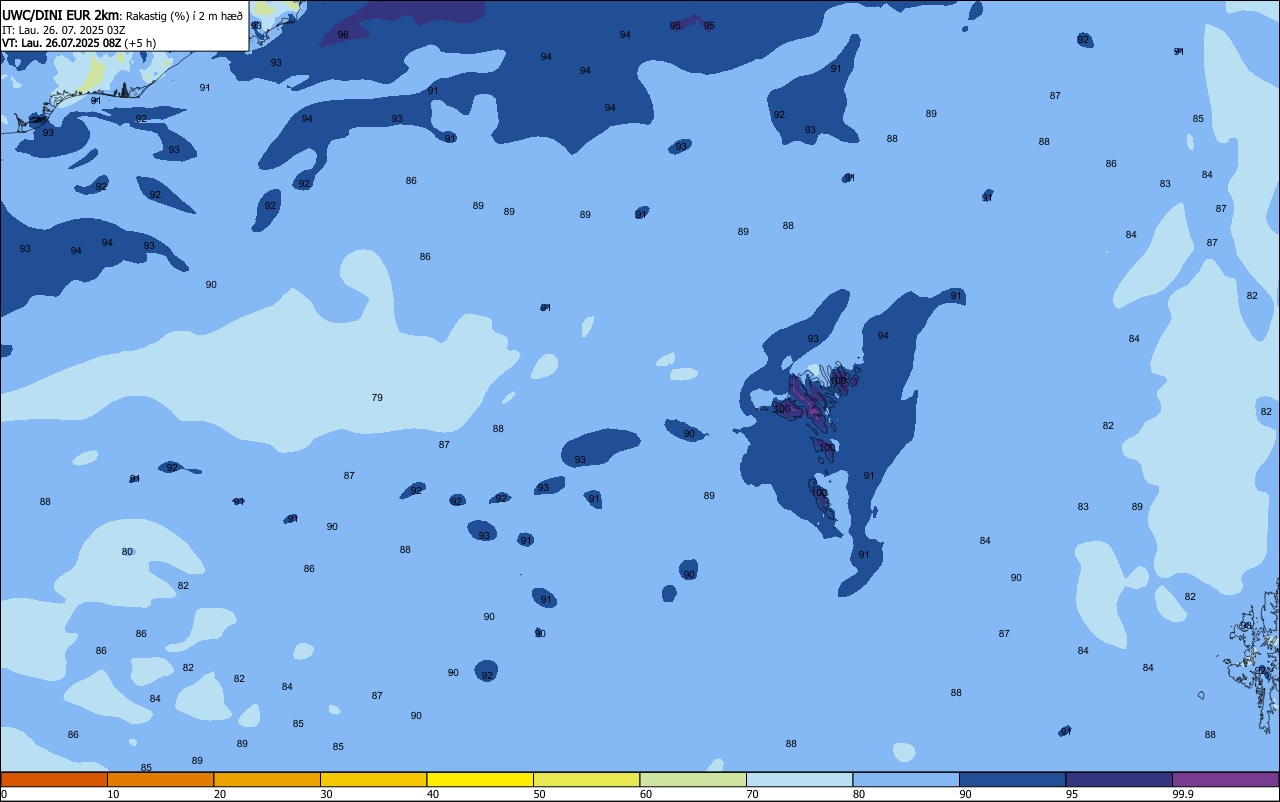
Task: Select the 50–60 yellow-green legend swatch
Action: pyautogui.click(x=586, y=779)
